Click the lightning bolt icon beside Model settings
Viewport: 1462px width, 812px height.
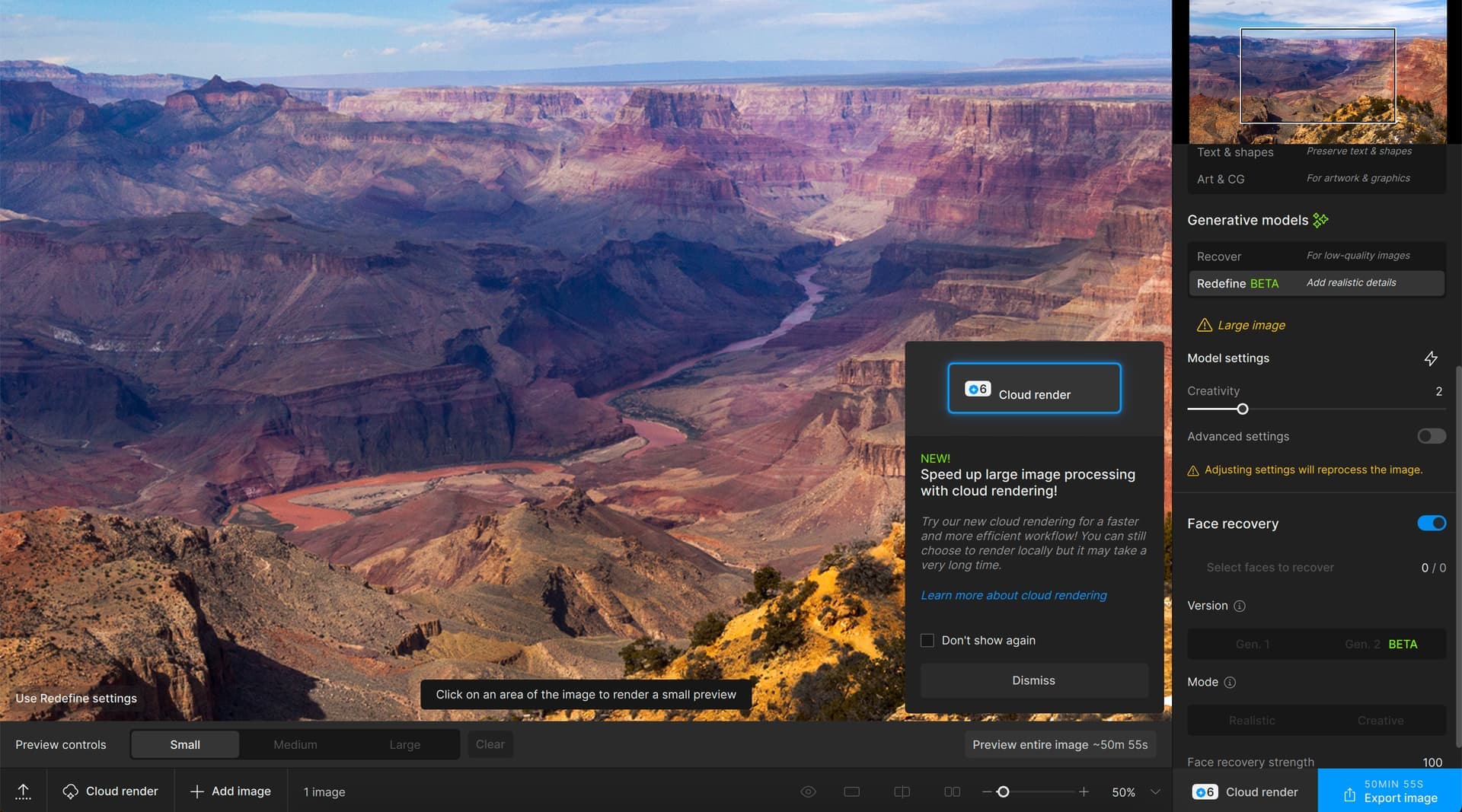coord(1431,358)
